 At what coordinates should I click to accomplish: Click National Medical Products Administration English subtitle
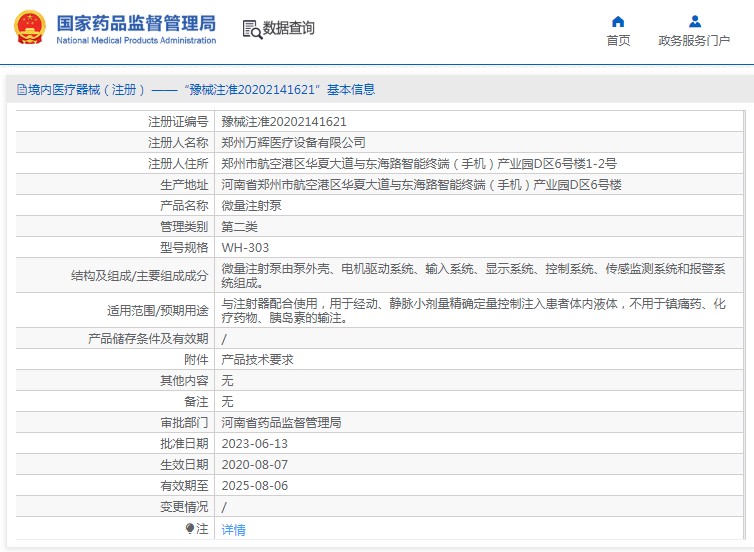(136, 40)
